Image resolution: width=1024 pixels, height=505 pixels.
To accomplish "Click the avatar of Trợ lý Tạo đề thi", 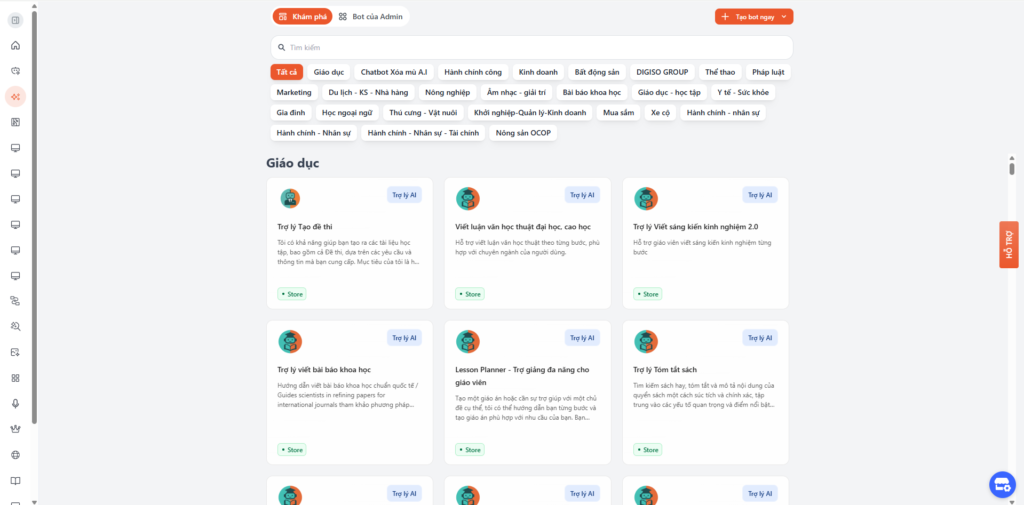I will [x=290, y=199].
